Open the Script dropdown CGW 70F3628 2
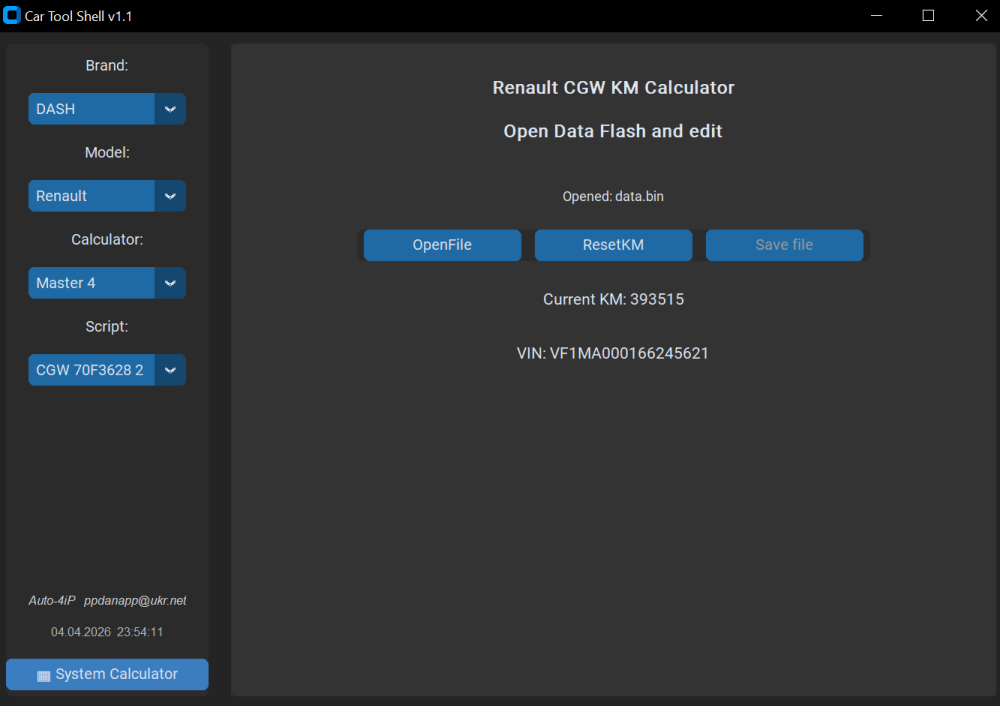This screenshot has height=706, width=1000. pyautogui.click(x=107, y=370)
